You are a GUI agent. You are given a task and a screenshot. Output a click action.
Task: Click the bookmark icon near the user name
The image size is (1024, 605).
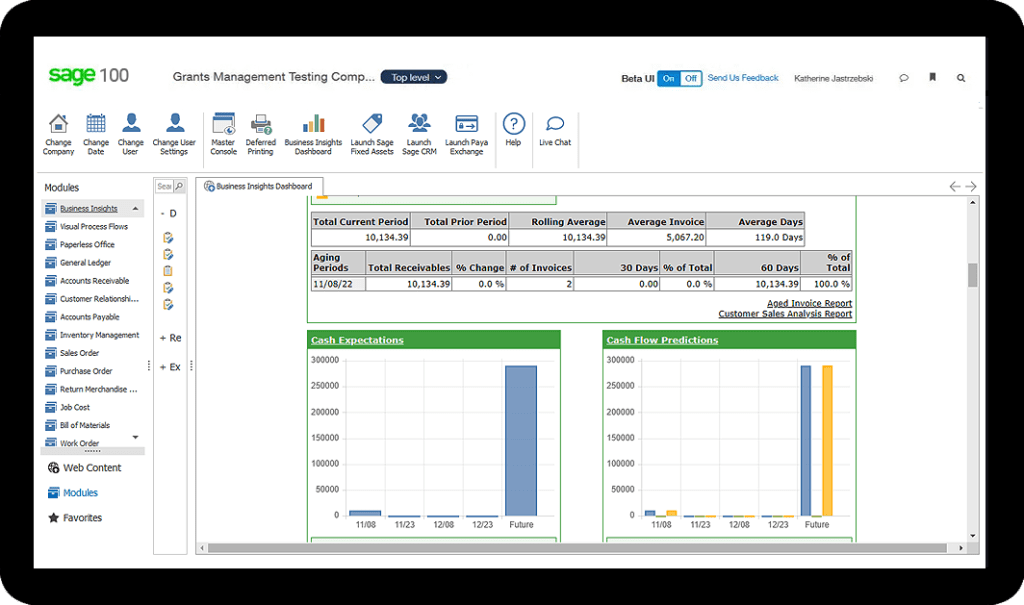tap(932, 77)
